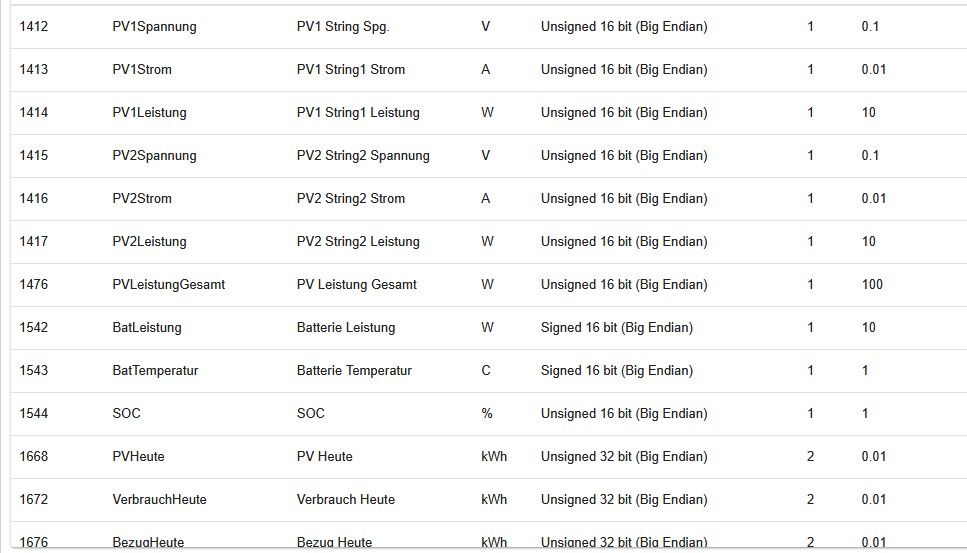This screenshot has width=967, height=553.
Task: Click the PV1 String Spg. description
Action: (x=343, y=27)
